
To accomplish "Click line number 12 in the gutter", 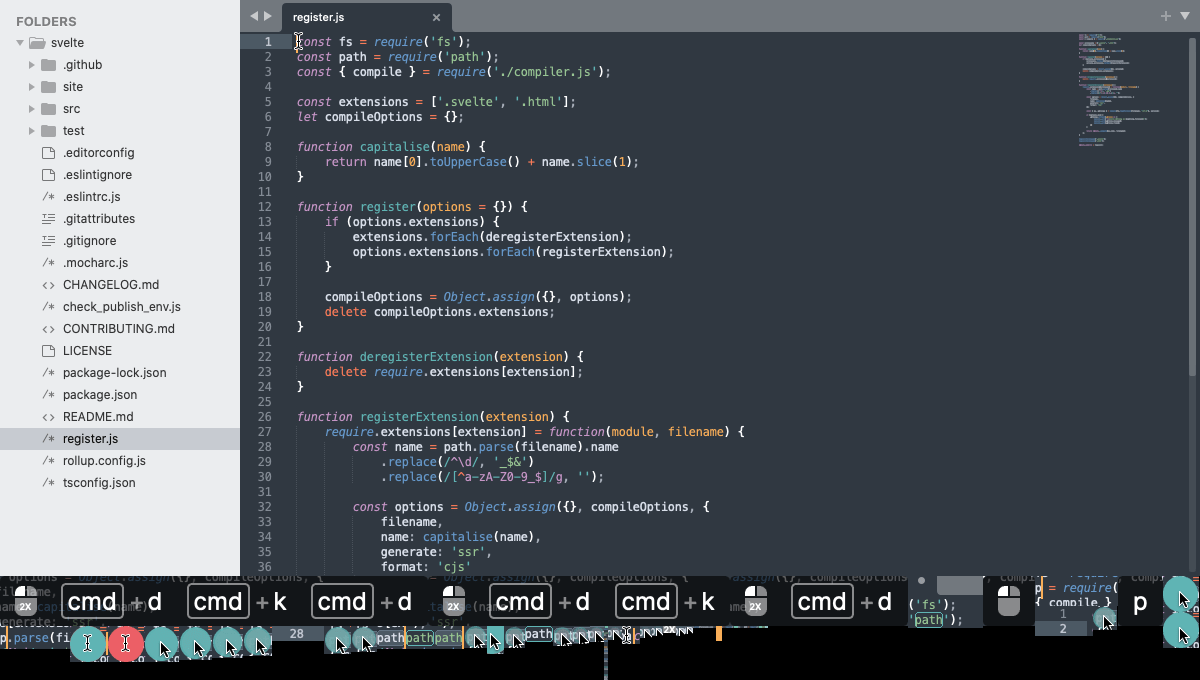I will (x=264, y=206).
